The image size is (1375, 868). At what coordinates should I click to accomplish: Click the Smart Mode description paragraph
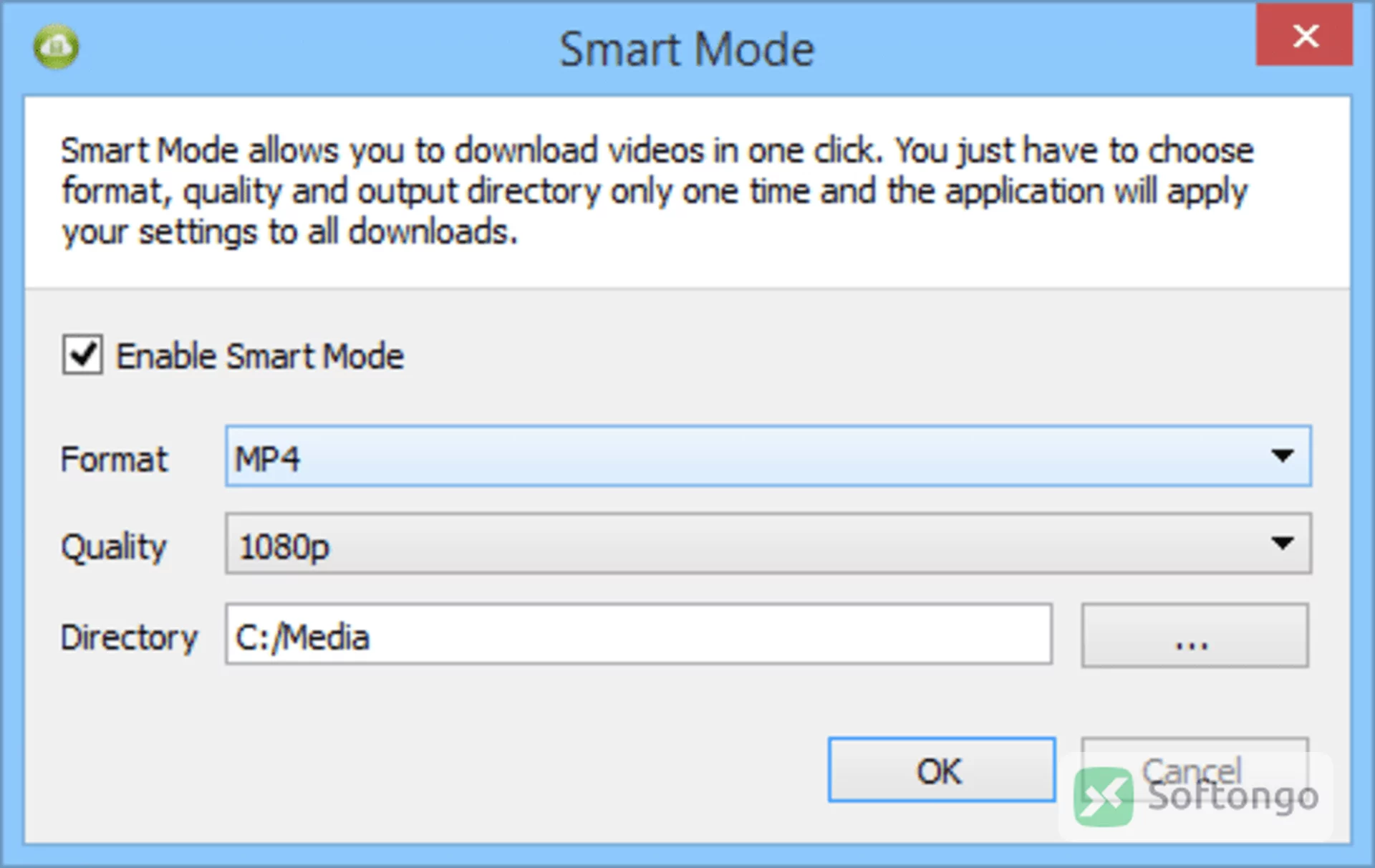657,191
